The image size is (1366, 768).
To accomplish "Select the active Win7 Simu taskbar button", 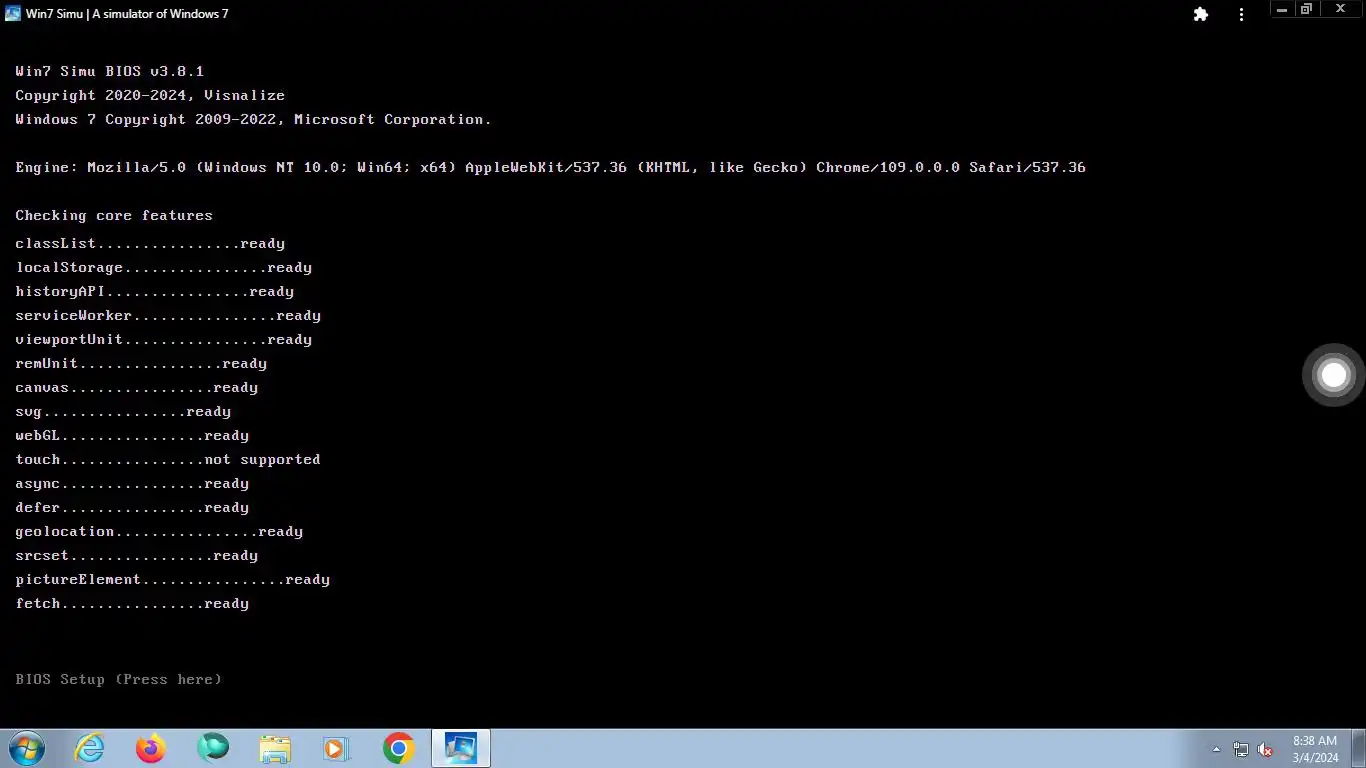I will pyautogui.click(x=460, y=748).
